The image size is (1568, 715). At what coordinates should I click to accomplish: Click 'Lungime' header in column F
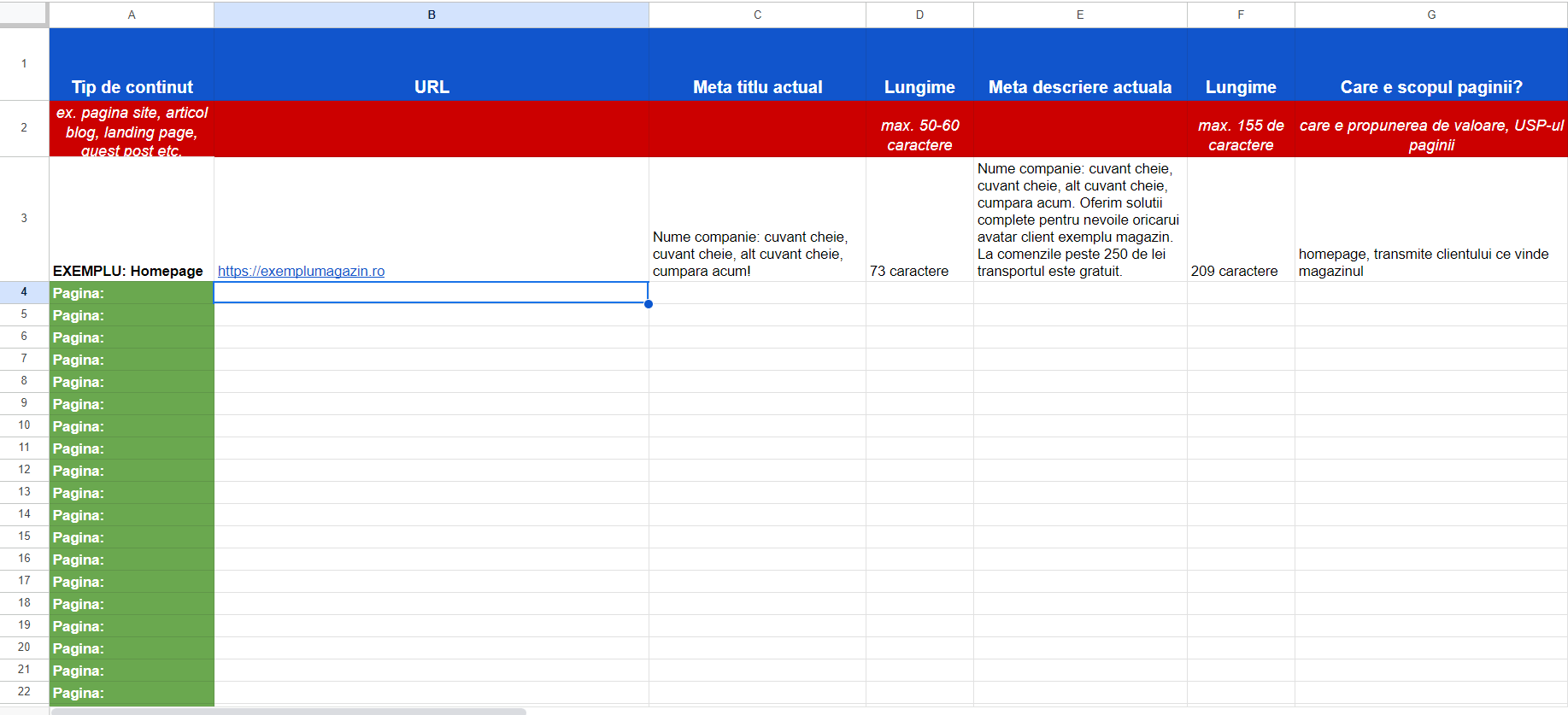point(1241,65)
